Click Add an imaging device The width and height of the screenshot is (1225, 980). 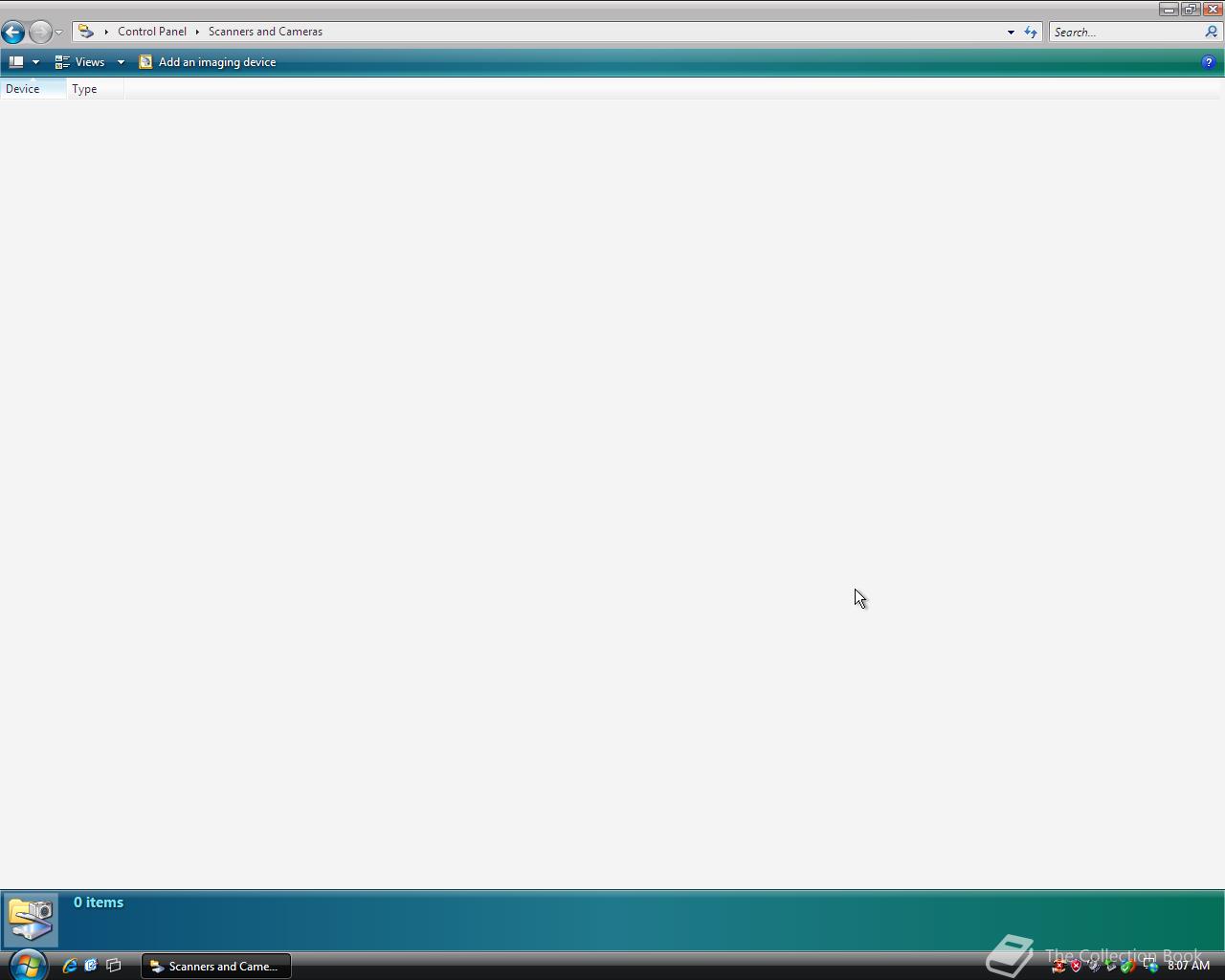[208, 62]
